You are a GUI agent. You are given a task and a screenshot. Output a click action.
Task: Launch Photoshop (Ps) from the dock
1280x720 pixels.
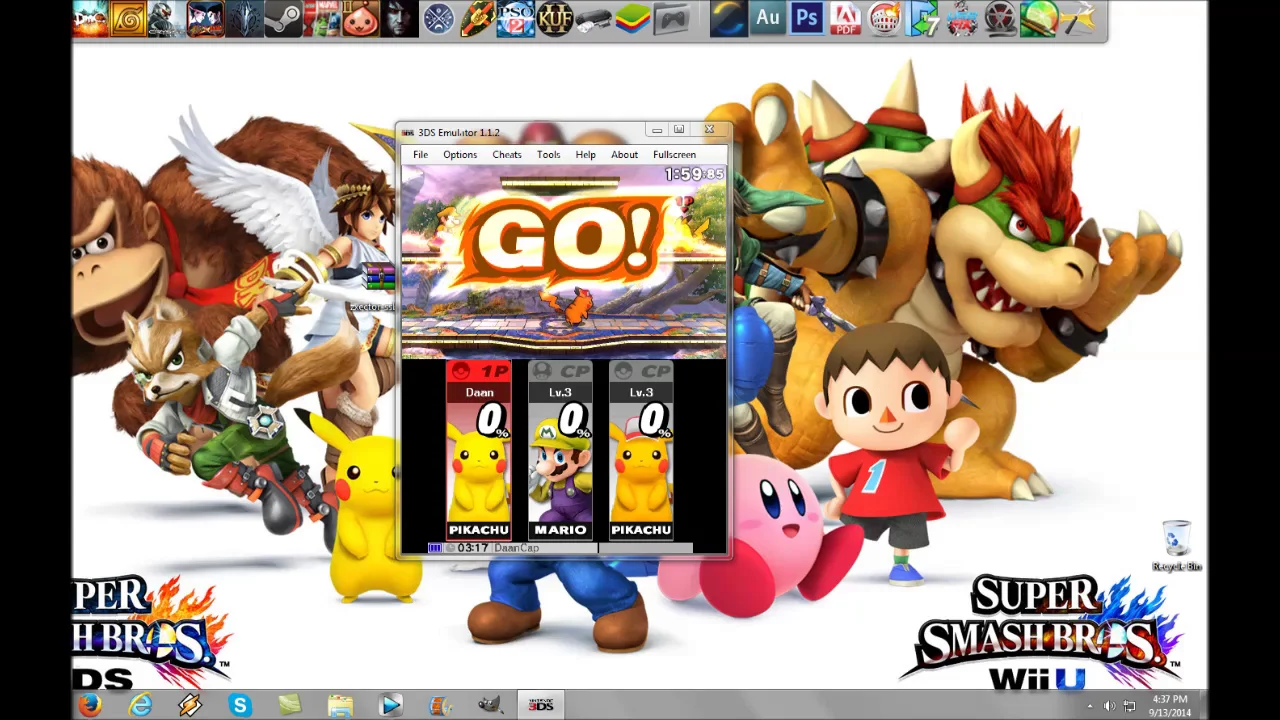pyautogui.click(x=807, y=19)
